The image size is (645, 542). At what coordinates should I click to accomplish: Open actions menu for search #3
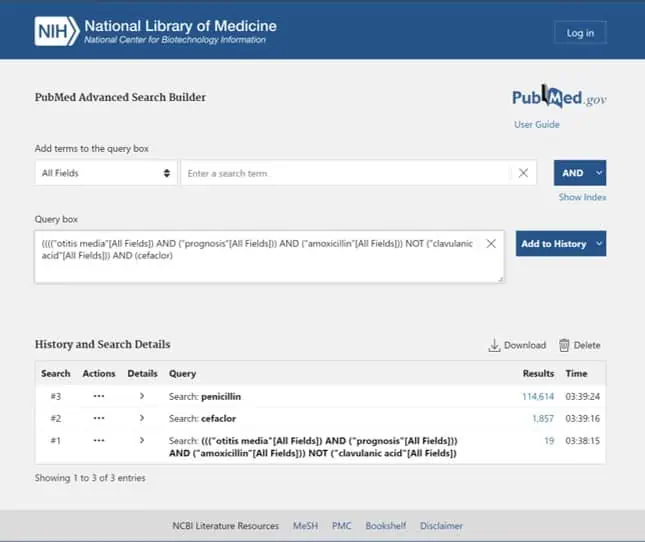99,396
